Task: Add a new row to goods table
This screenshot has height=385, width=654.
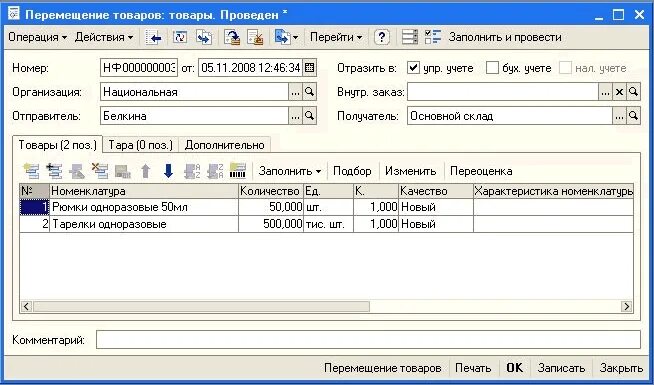Action: pyautogui.click(x=31, y=171)
